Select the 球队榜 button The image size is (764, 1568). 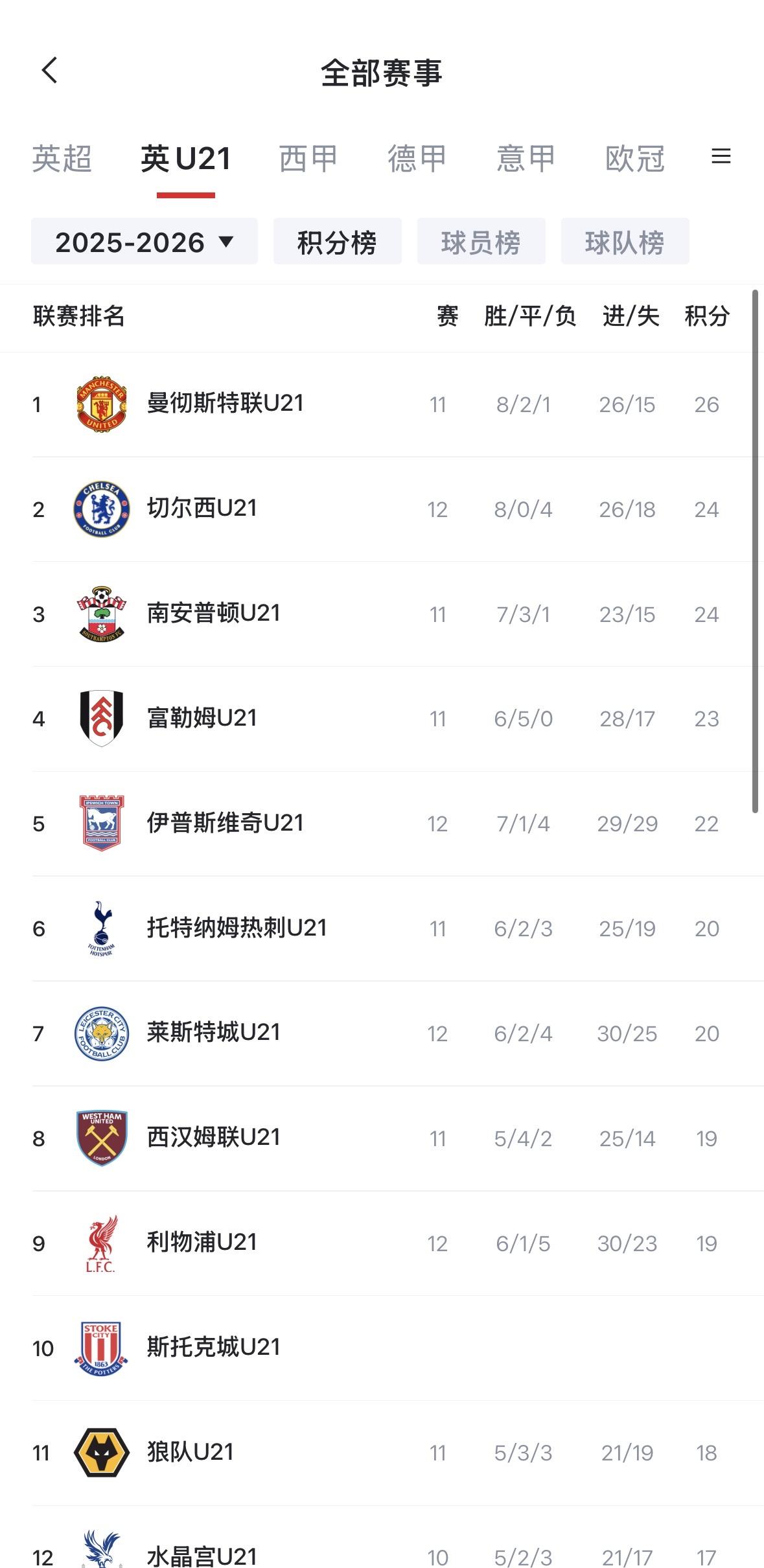click(x=625, y=241)
